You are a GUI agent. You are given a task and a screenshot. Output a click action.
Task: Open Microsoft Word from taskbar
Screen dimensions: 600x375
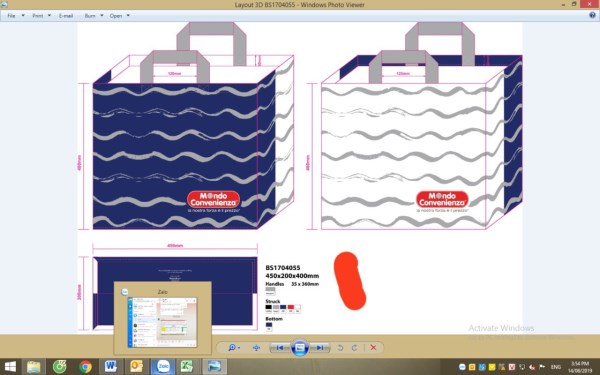coord(111,367)
